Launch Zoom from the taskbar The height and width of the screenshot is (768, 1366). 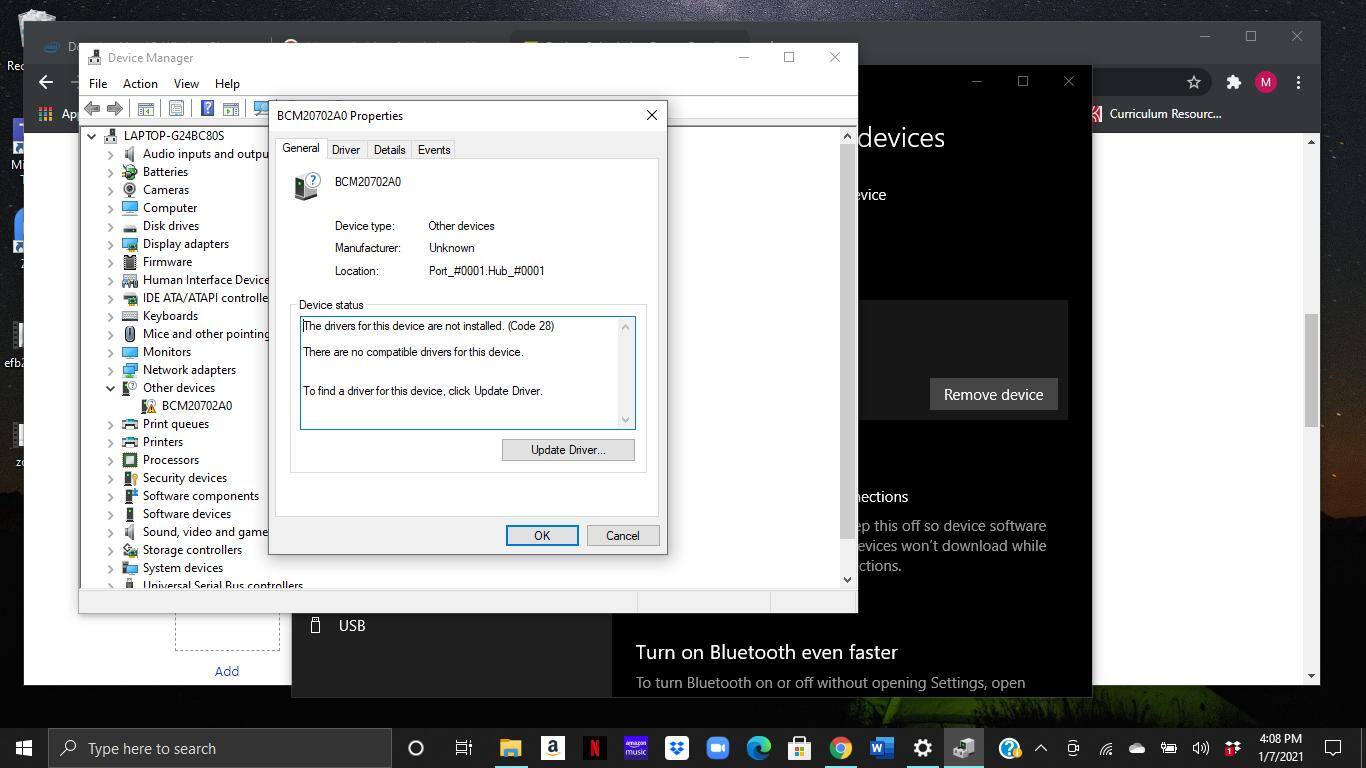click(717, 748)
